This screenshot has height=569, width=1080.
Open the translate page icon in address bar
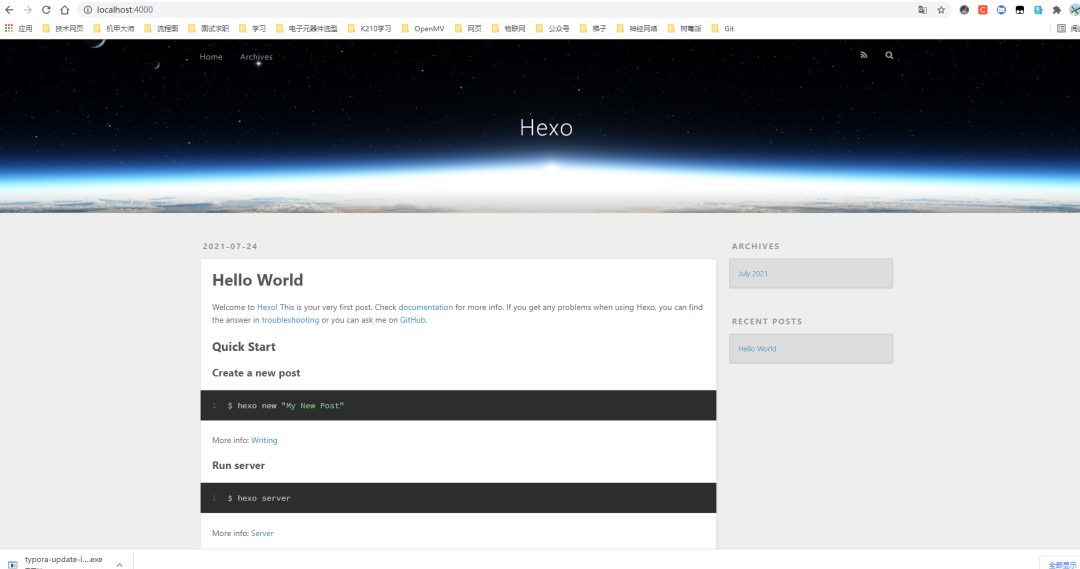[x=922, y=10]
